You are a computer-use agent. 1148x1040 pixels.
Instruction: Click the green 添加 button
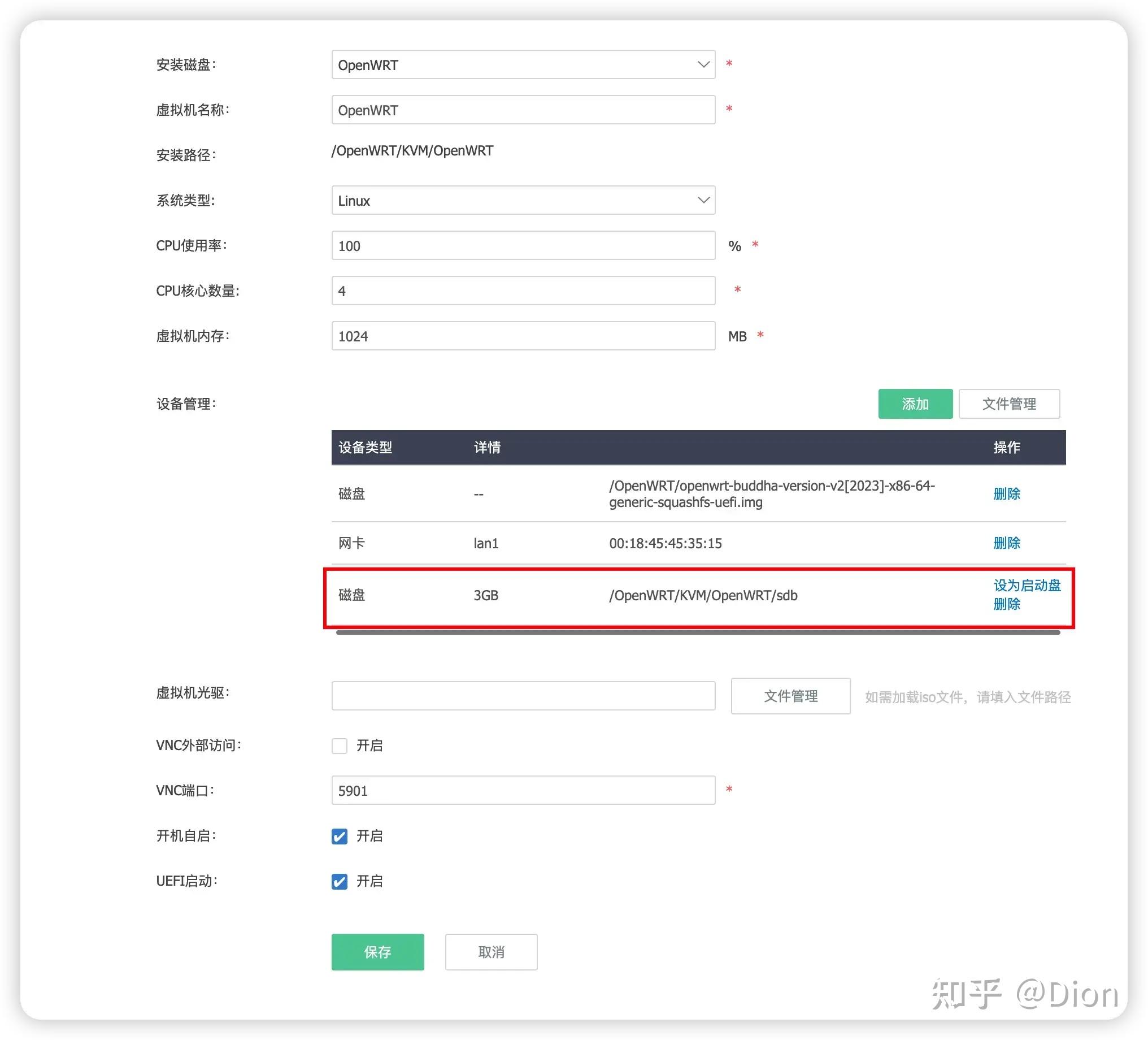915,404
